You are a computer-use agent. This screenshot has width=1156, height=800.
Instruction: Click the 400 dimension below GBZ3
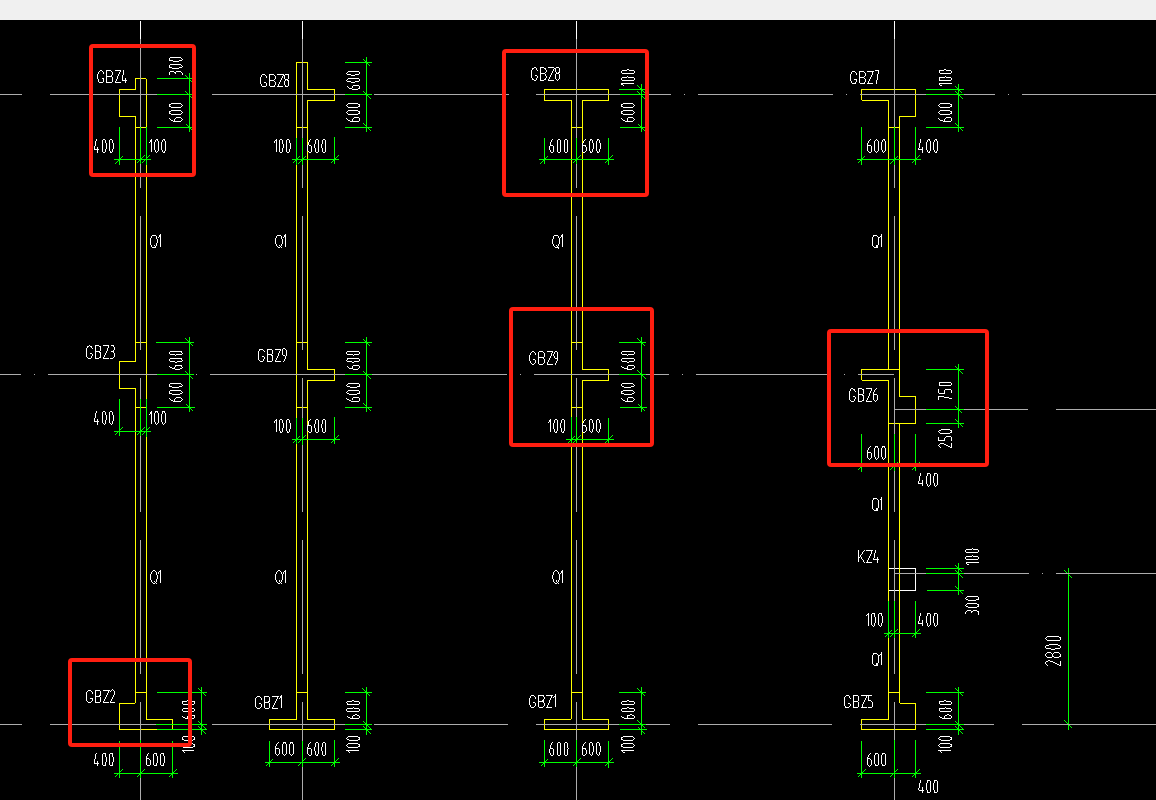coord(104,418)
